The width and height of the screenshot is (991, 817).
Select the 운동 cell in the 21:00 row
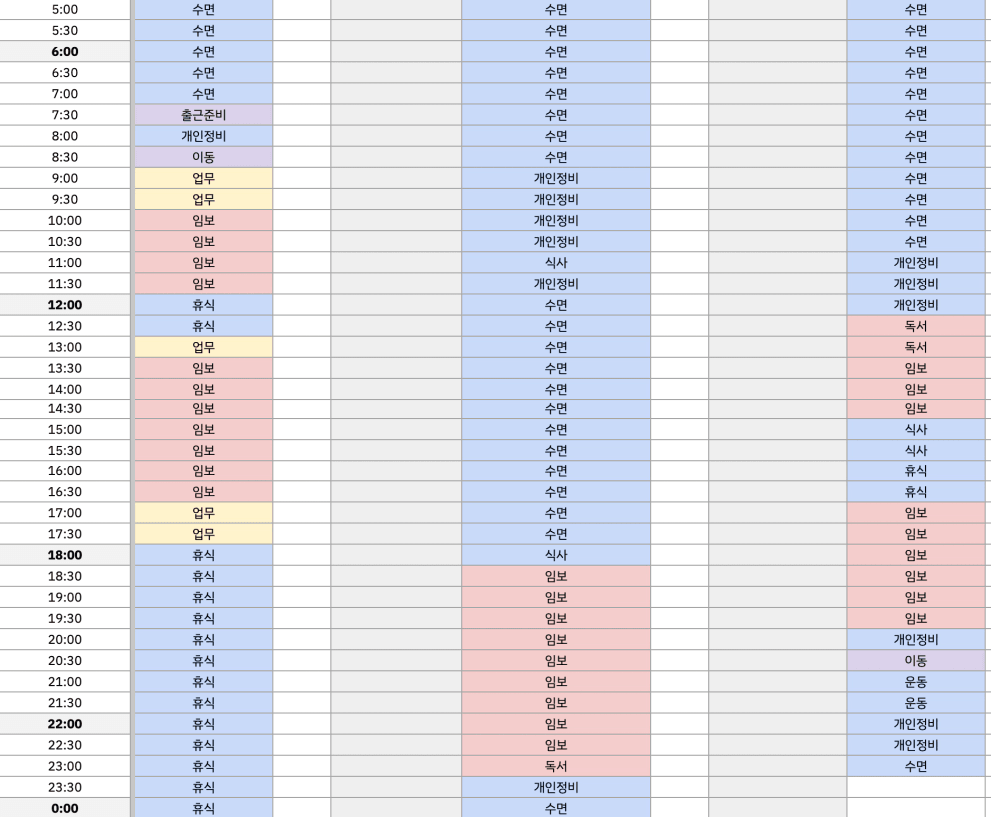pyautogui.click(x=915, y=682)
